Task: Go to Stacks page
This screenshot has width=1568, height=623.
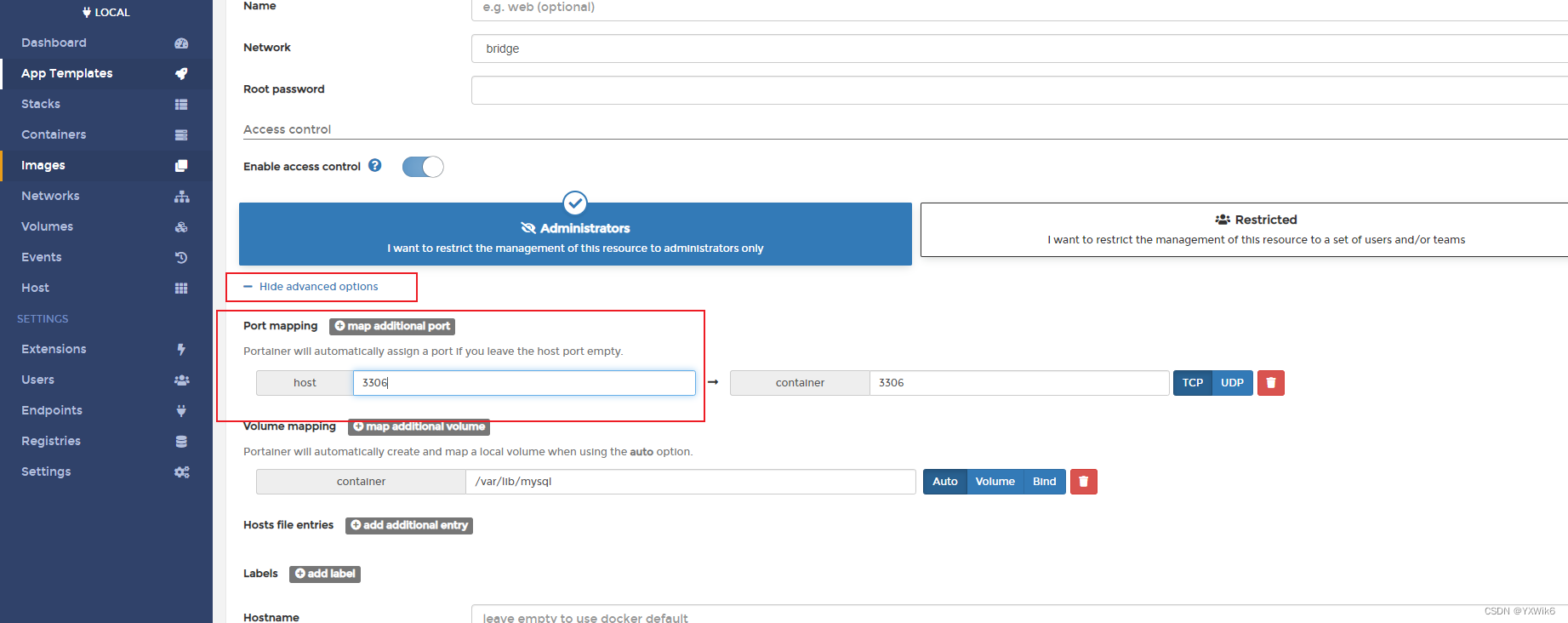Action: (x=106, y=104)
